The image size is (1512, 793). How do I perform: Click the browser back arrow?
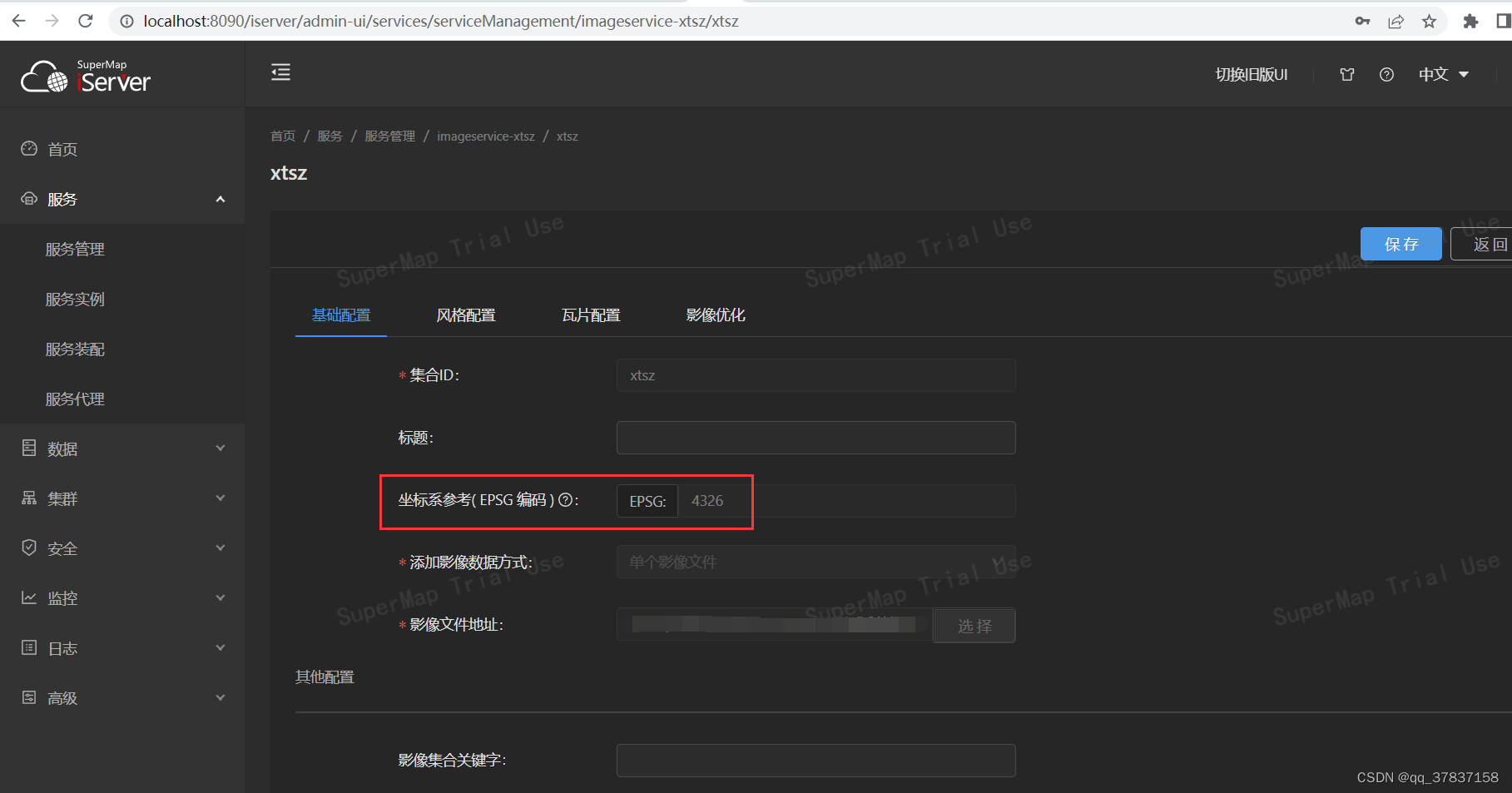(19, 21)
